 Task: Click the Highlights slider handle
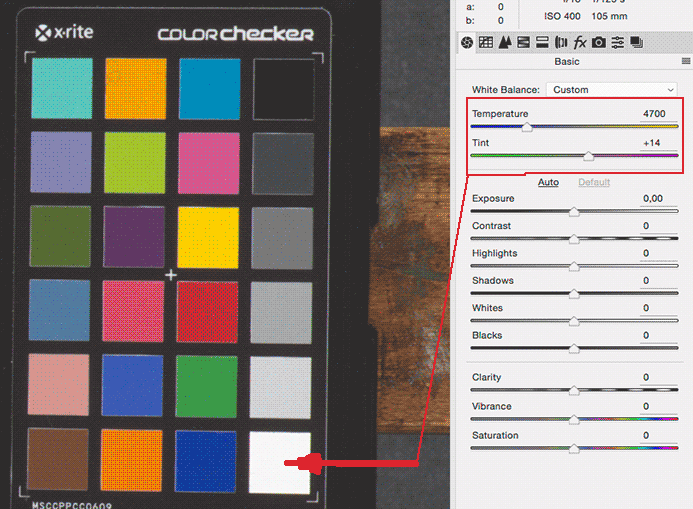pos(574,266)
